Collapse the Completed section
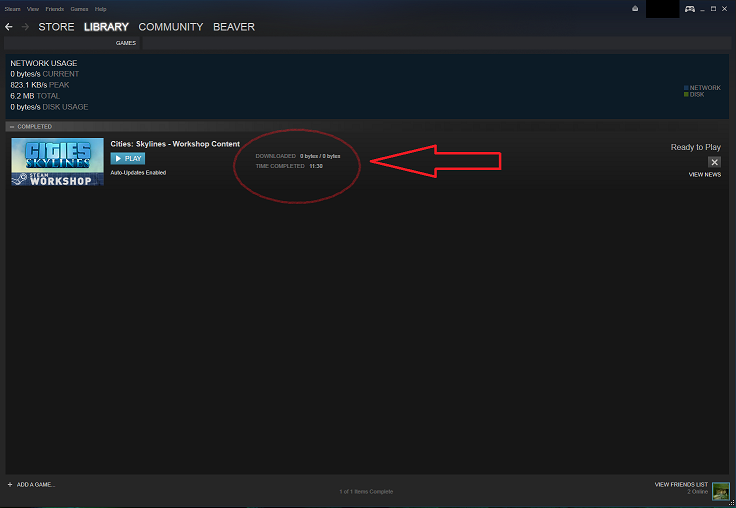This screenshot has width=736, height=508. point(12,127)
